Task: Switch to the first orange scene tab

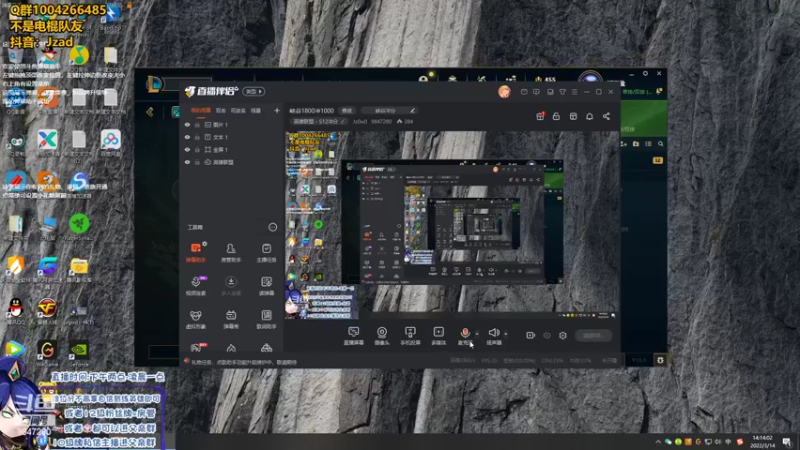Action: 201,110
